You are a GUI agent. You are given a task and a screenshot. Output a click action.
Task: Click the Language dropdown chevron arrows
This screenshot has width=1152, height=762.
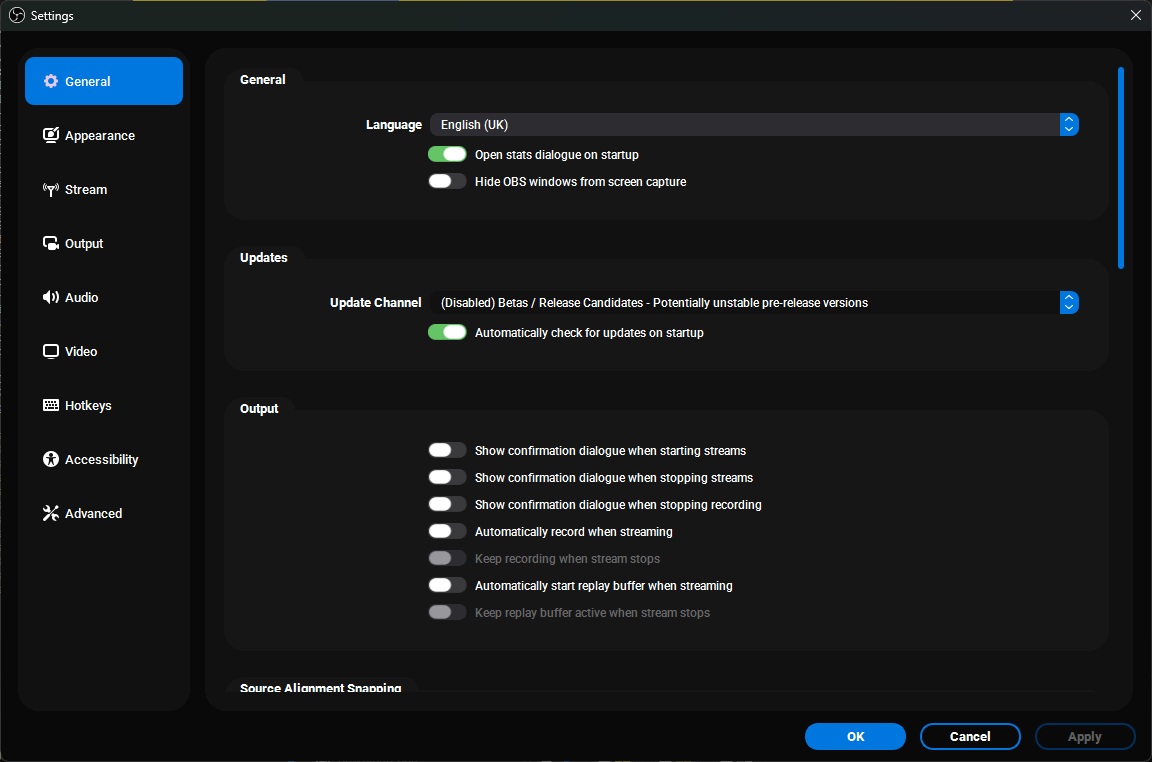coord(1069,124)
